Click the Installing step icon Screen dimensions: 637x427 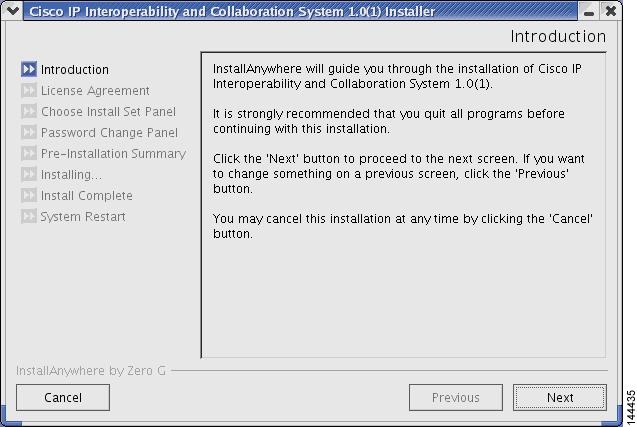click(x=28, y=175)
